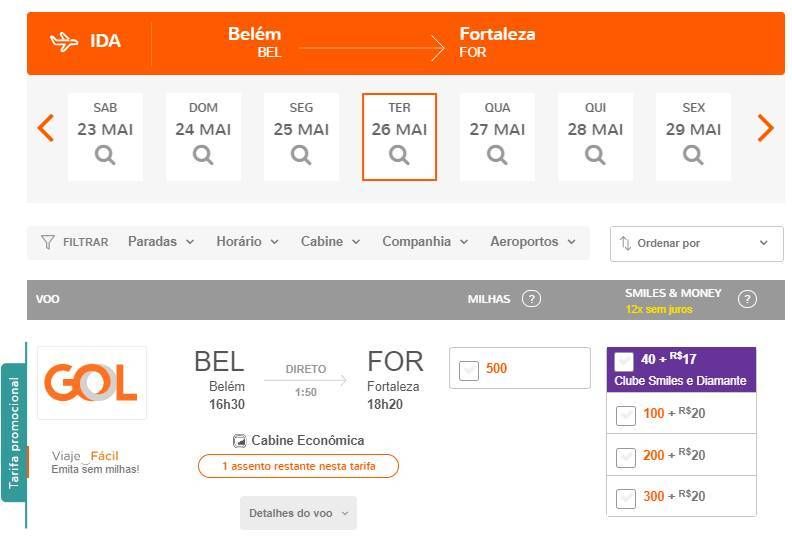Expand the Companhia filter dropdown
The image size is (792, 549).
(x=425, y=242)
